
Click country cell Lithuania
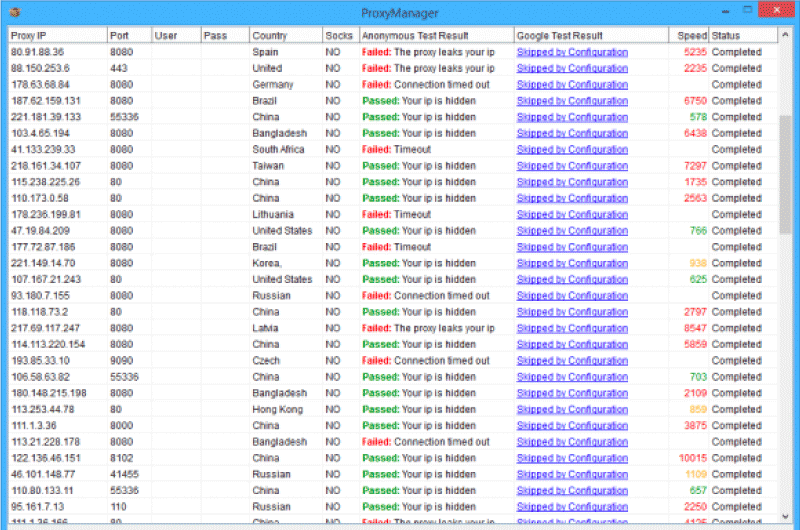click(273, 214)
